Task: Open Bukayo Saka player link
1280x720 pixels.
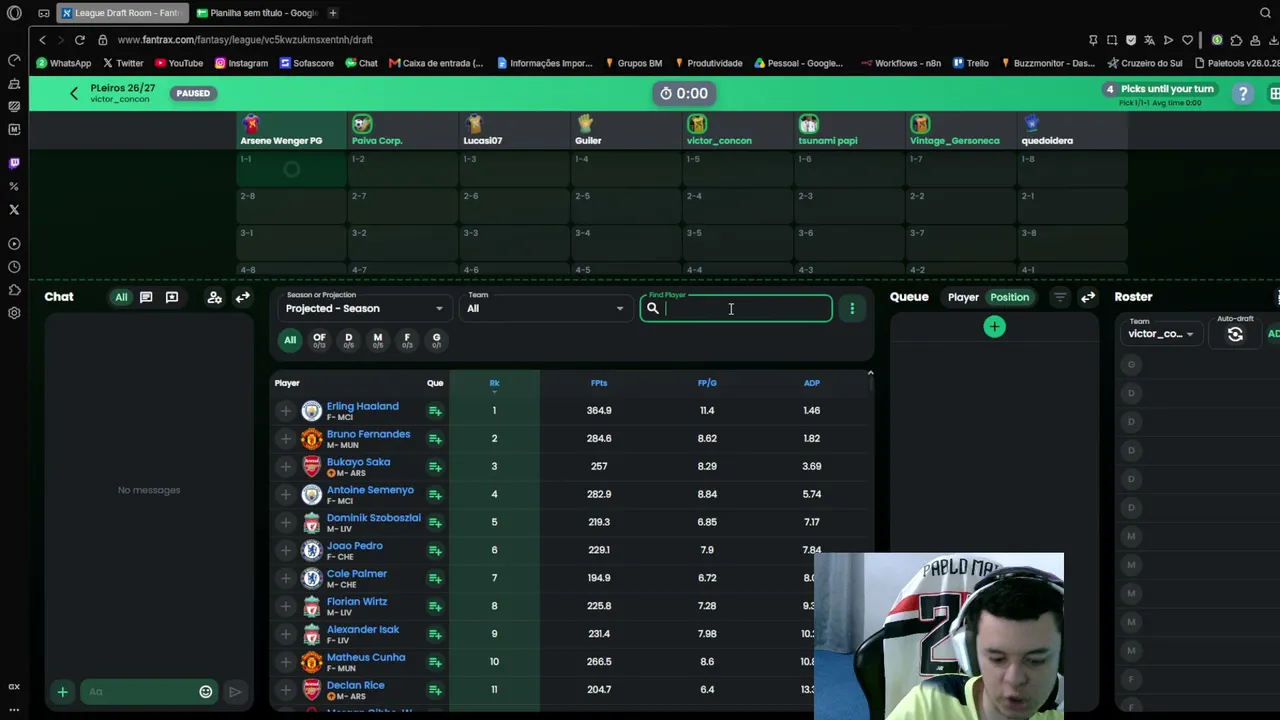Action: click(358, 462)
